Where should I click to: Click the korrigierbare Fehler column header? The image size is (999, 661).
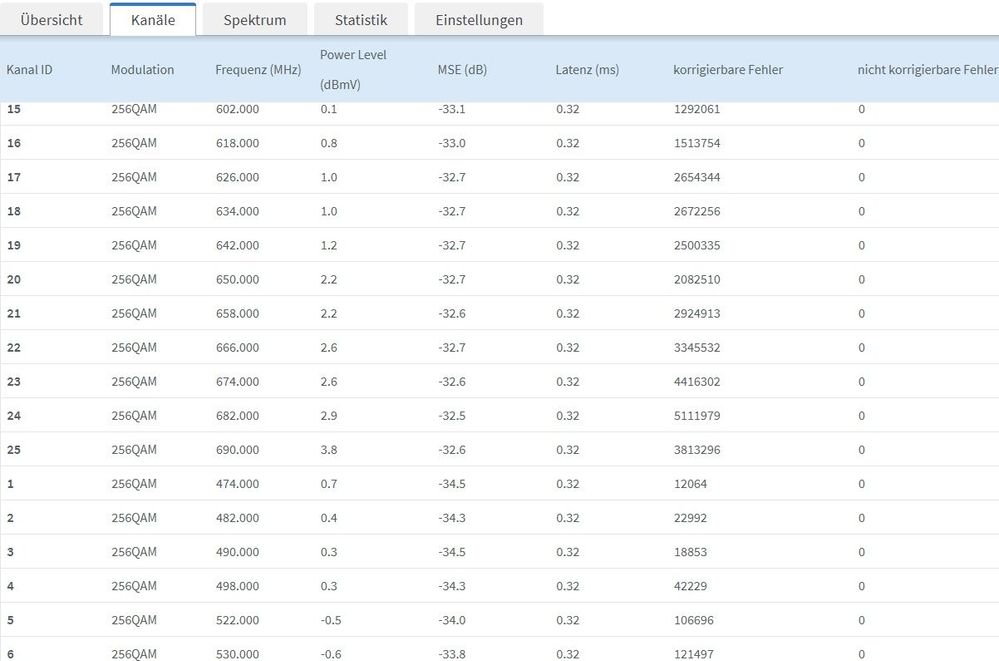pyautogui.click(x=728, y=69)
